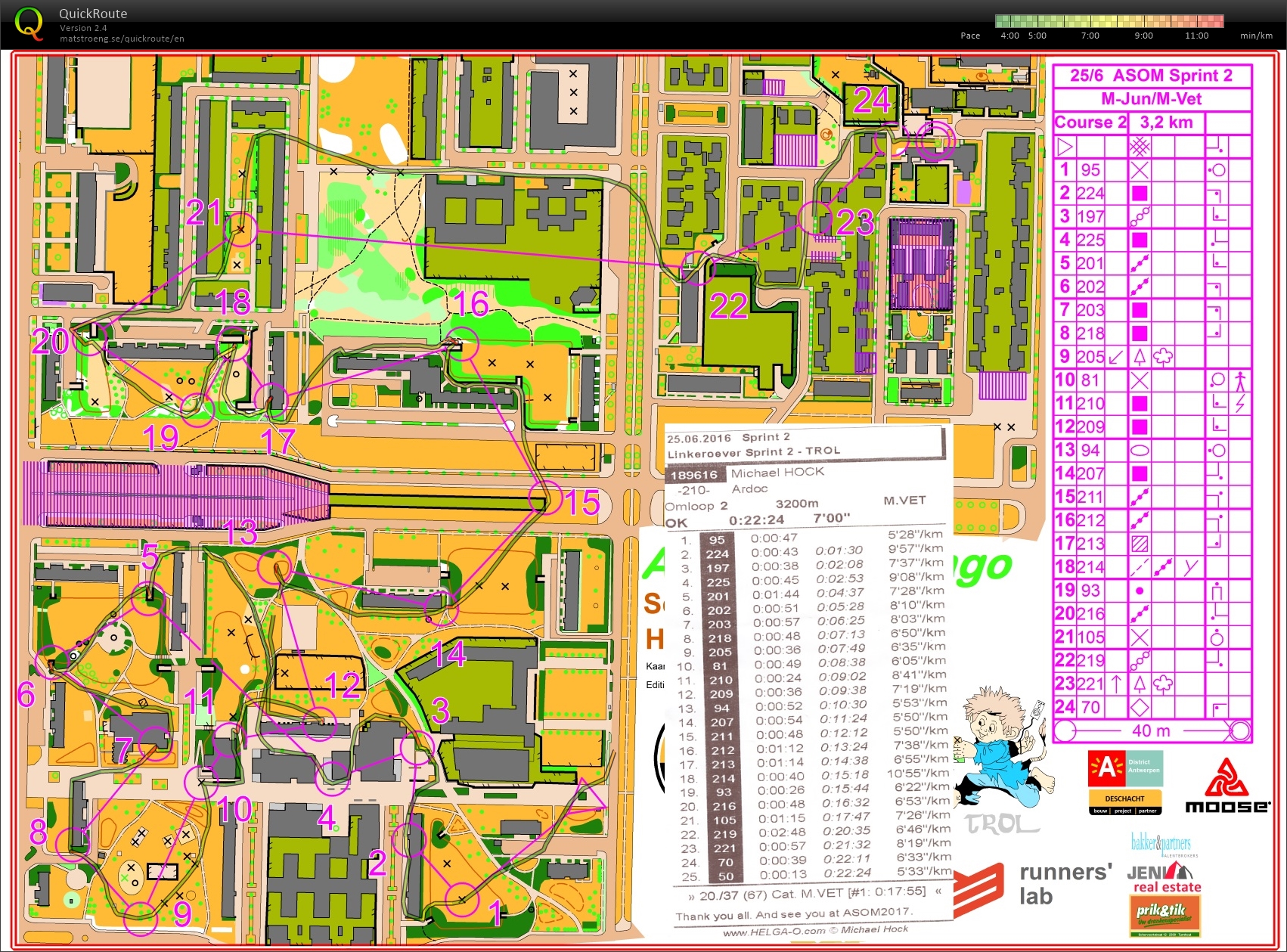Open the matstroeng.se/quickroute/en link
This screenshot has width=1287, height=952.
click(122, 39)
